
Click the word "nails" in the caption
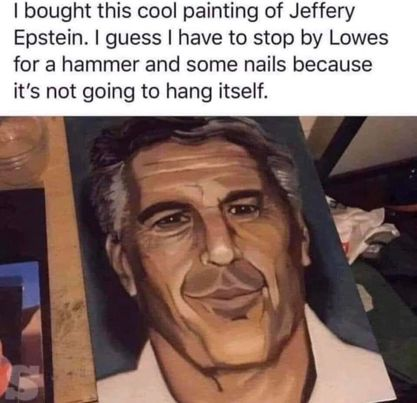[265, 64]
